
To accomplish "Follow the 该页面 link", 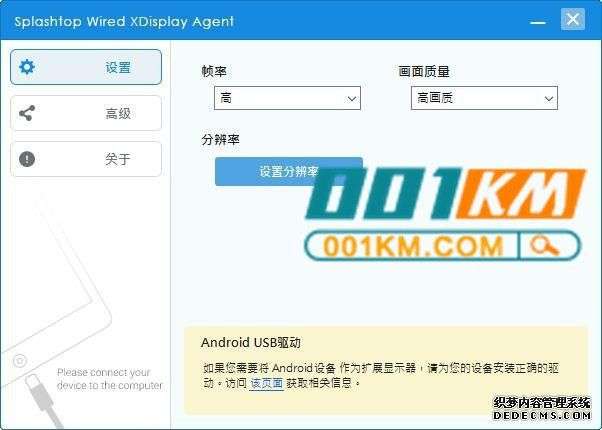I will [266, 383].
